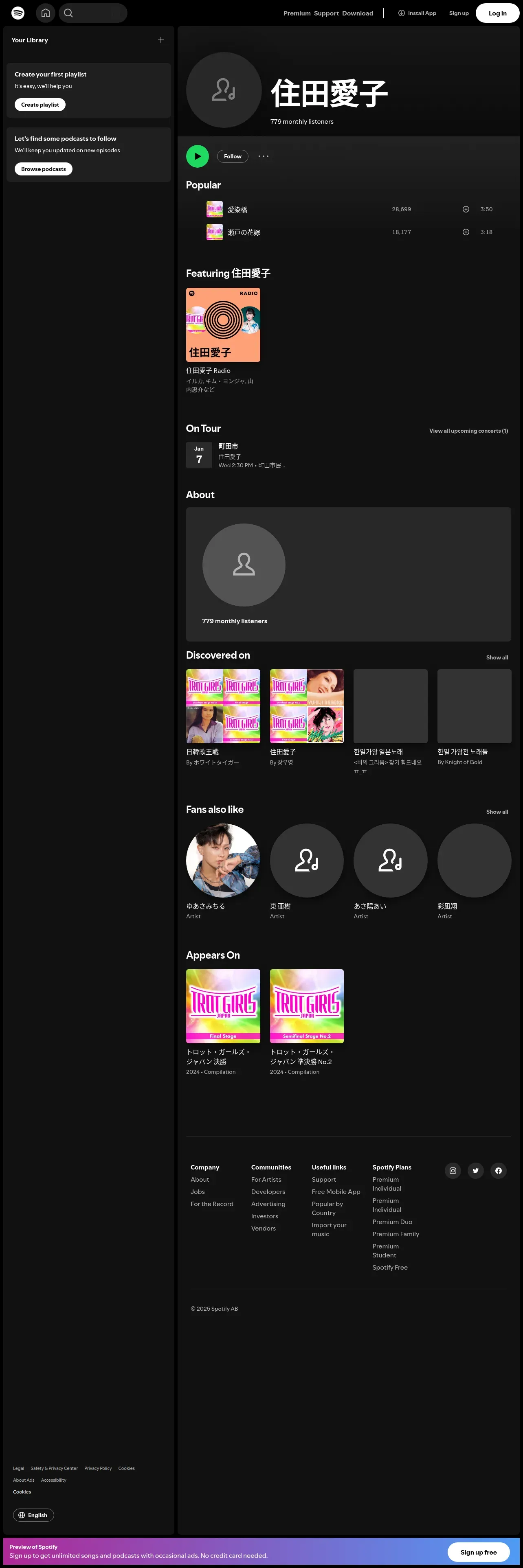Open the Investors footer link
The width and height of the screenshot is (523, 1568).
point(265,1216)
